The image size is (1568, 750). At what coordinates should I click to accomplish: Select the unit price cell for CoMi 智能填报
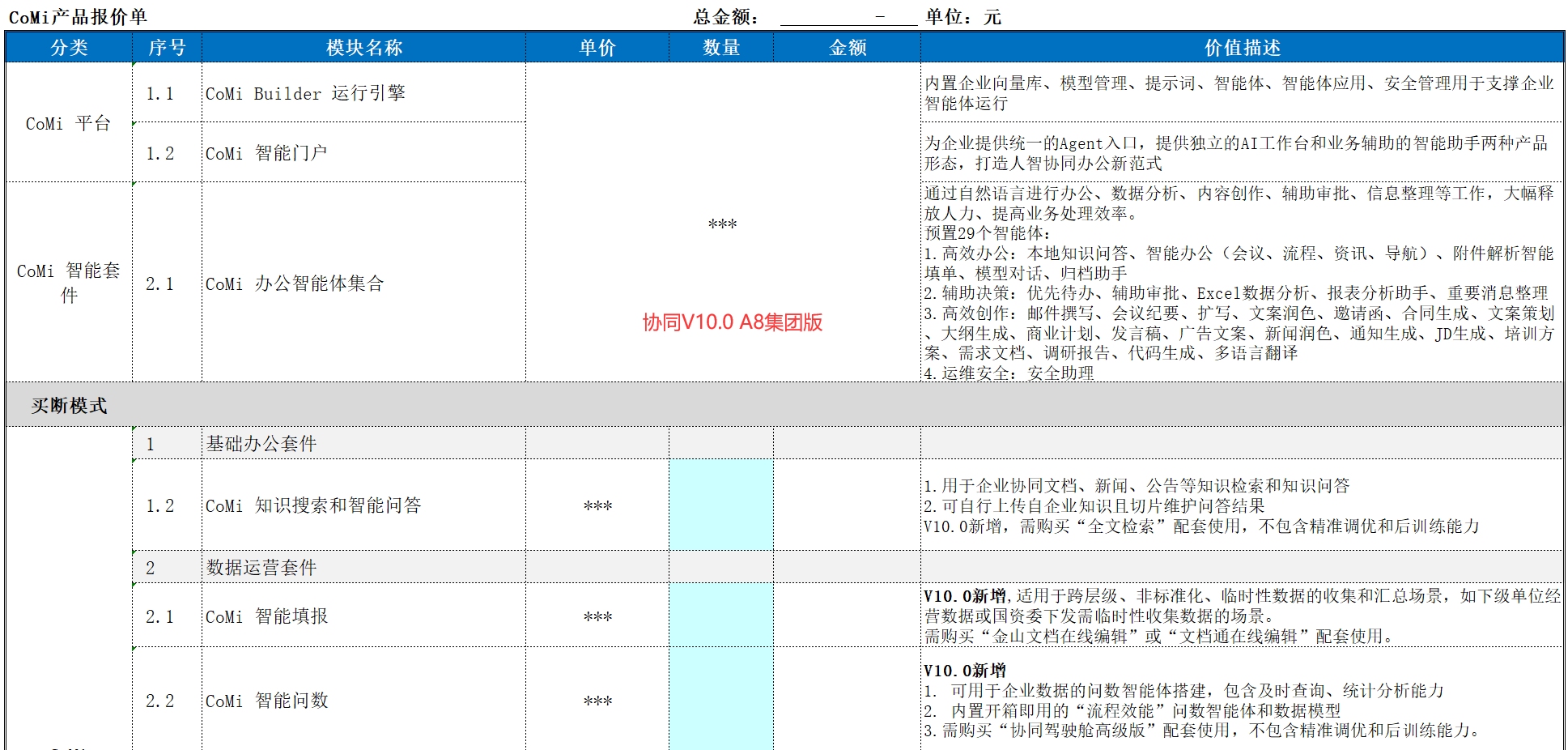point(597,616)
